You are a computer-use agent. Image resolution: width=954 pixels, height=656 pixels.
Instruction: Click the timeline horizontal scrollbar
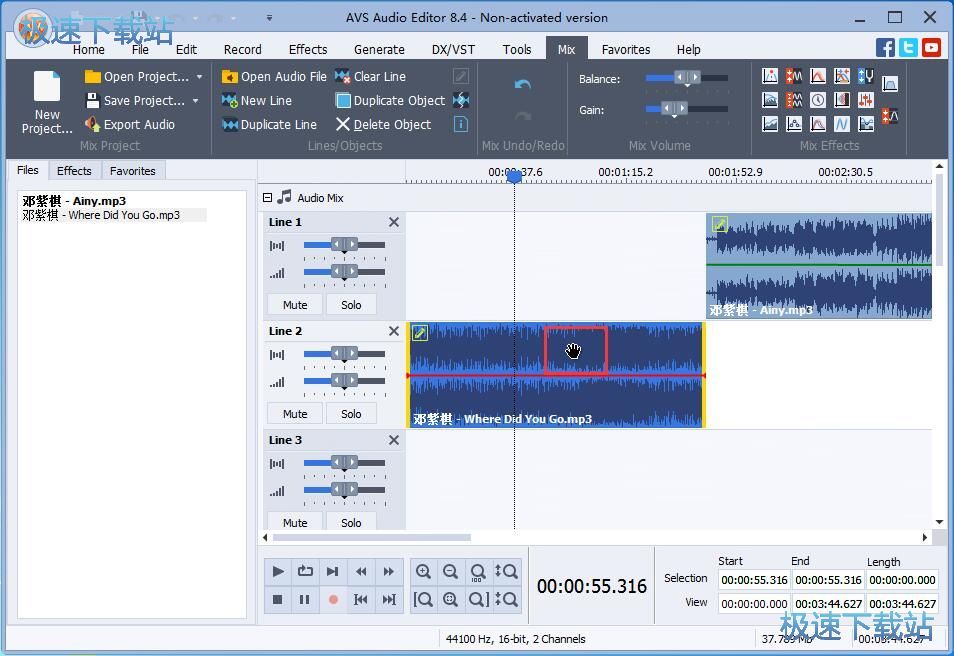tap(371, 537)
